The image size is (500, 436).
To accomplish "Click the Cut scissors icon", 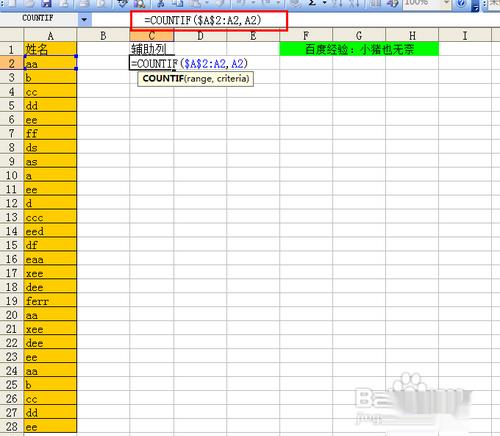I will point(161,3).
